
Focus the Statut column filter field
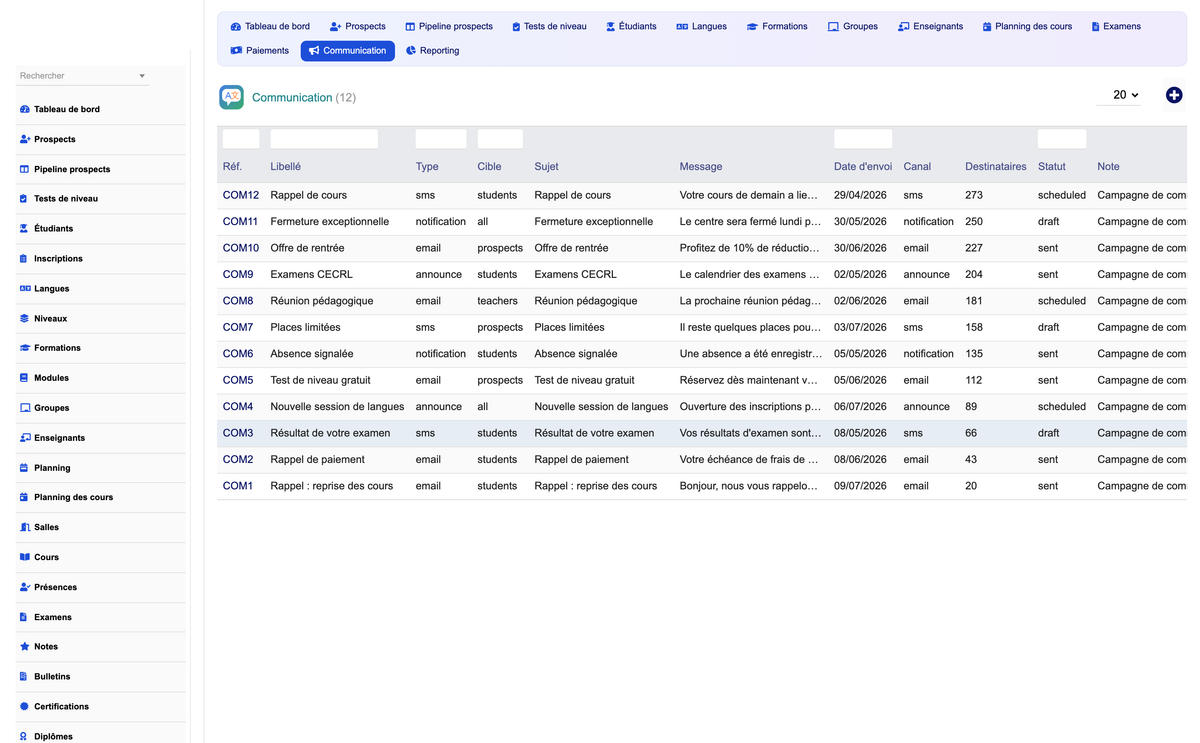(1062, 139)
